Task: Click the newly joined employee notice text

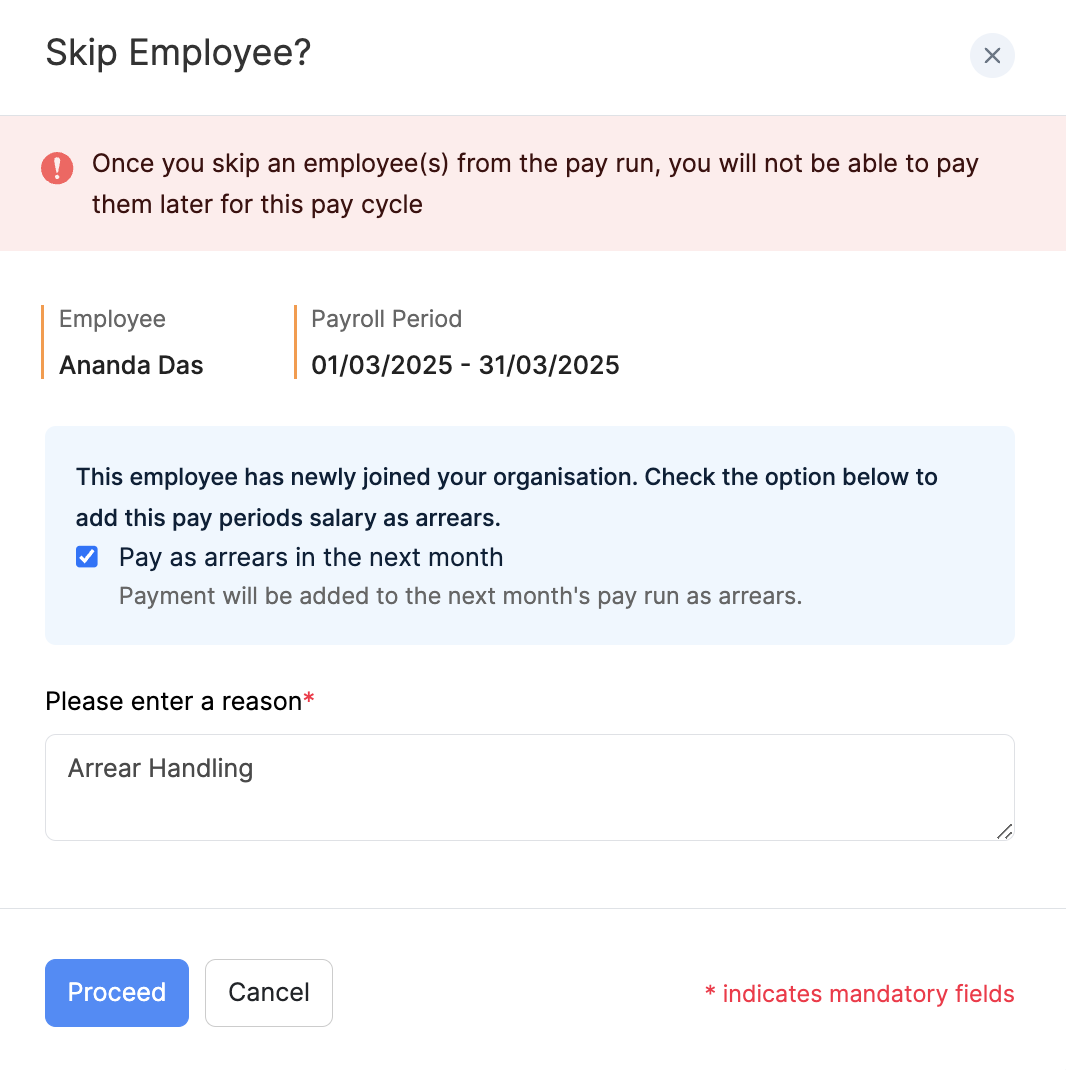Action: [506, 497]
